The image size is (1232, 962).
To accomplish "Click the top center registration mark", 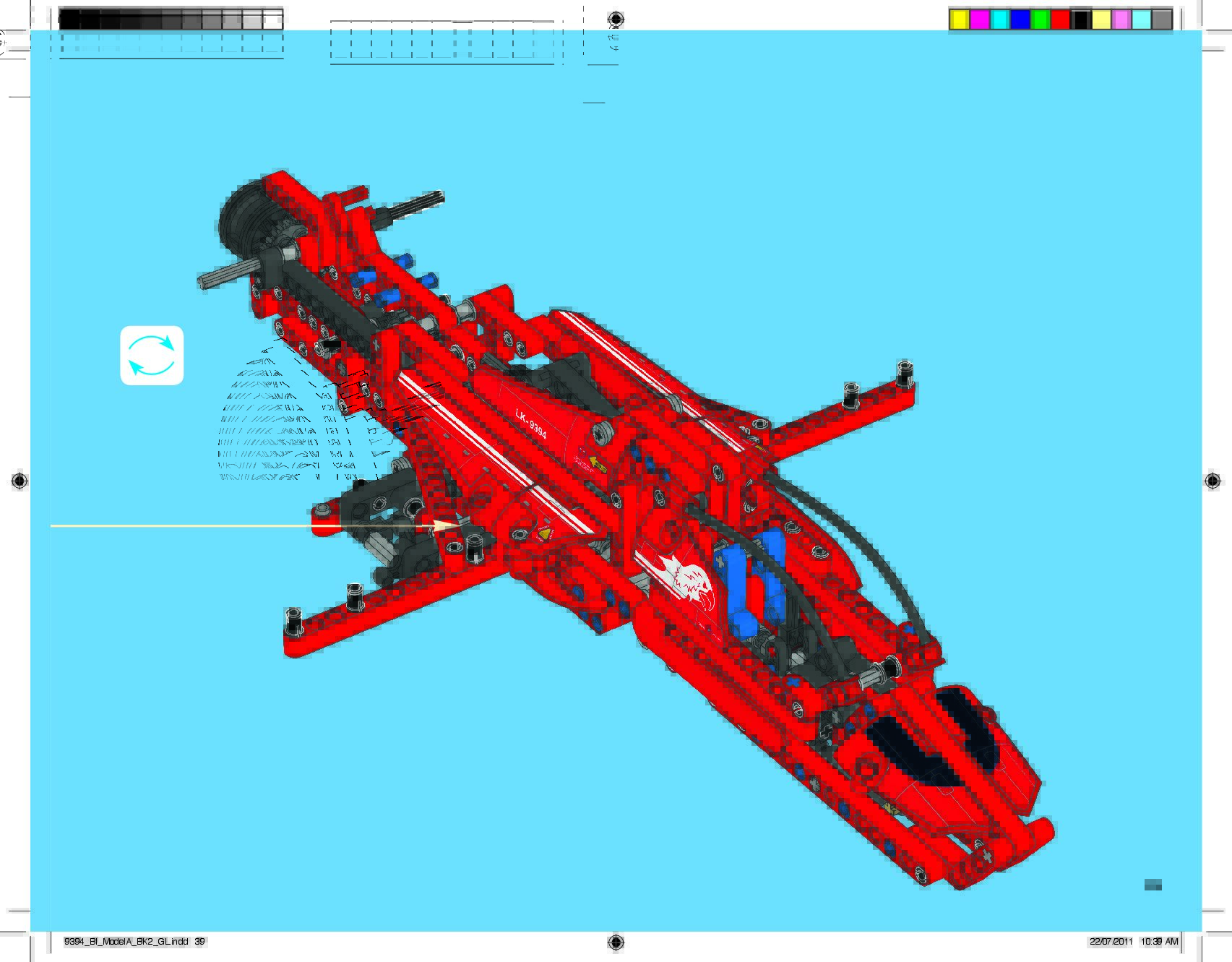I will pos(616,19).
